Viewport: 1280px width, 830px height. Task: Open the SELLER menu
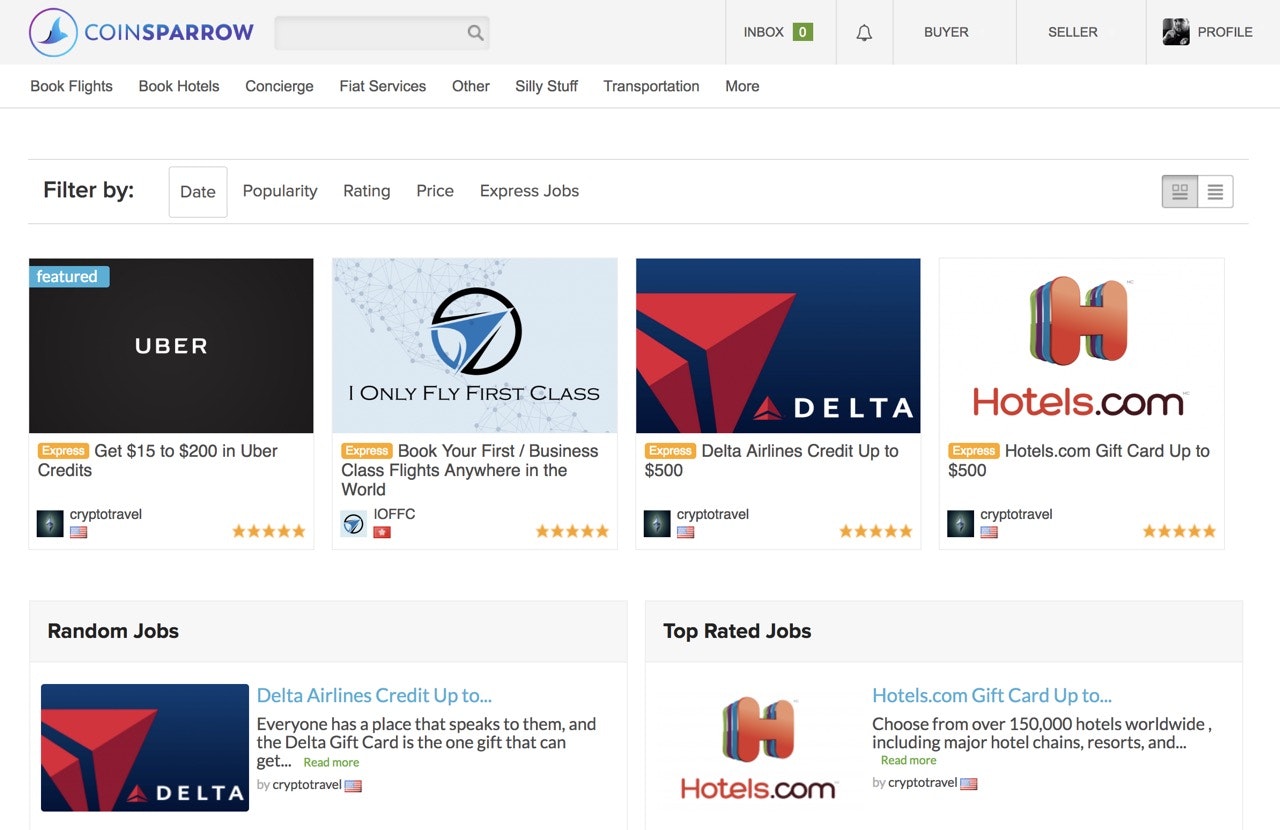1073,32
